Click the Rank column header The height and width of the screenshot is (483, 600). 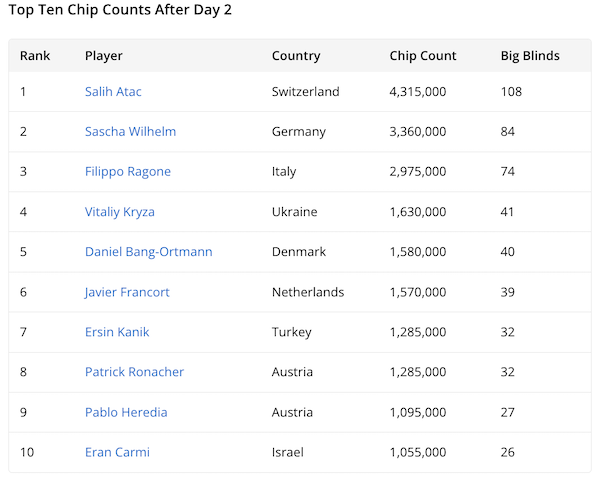35,56
